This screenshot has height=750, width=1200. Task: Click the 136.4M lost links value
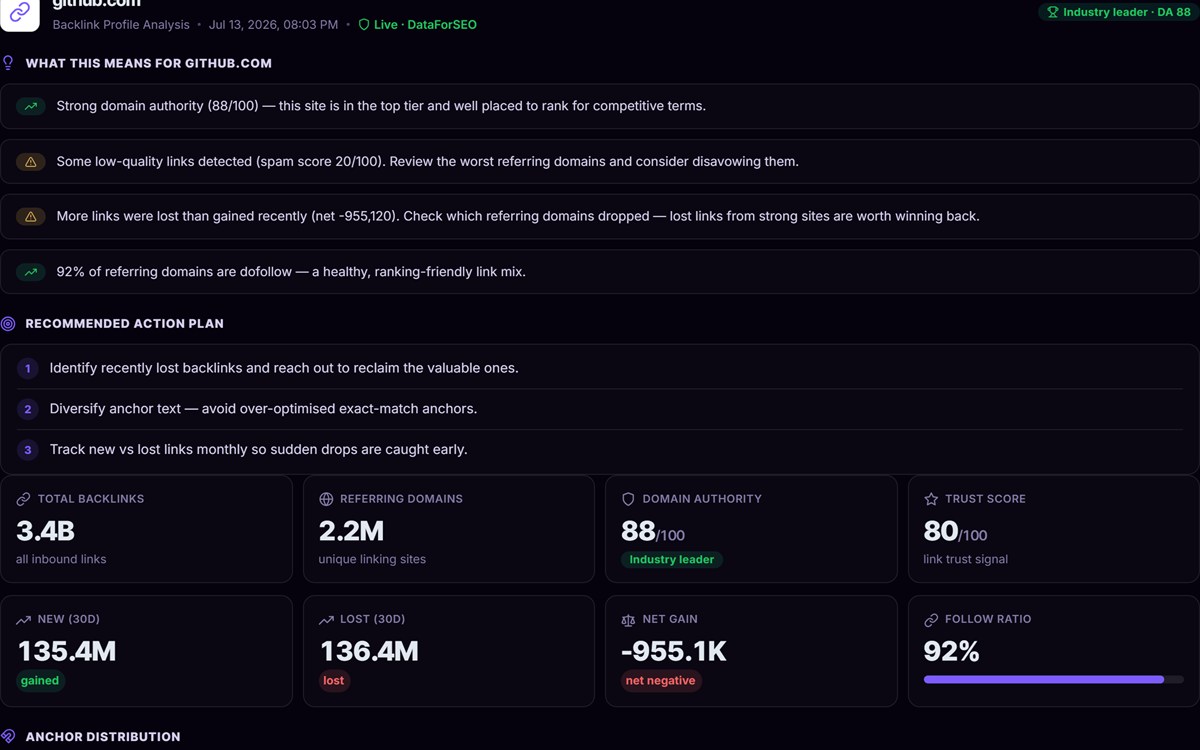[369, 652]
